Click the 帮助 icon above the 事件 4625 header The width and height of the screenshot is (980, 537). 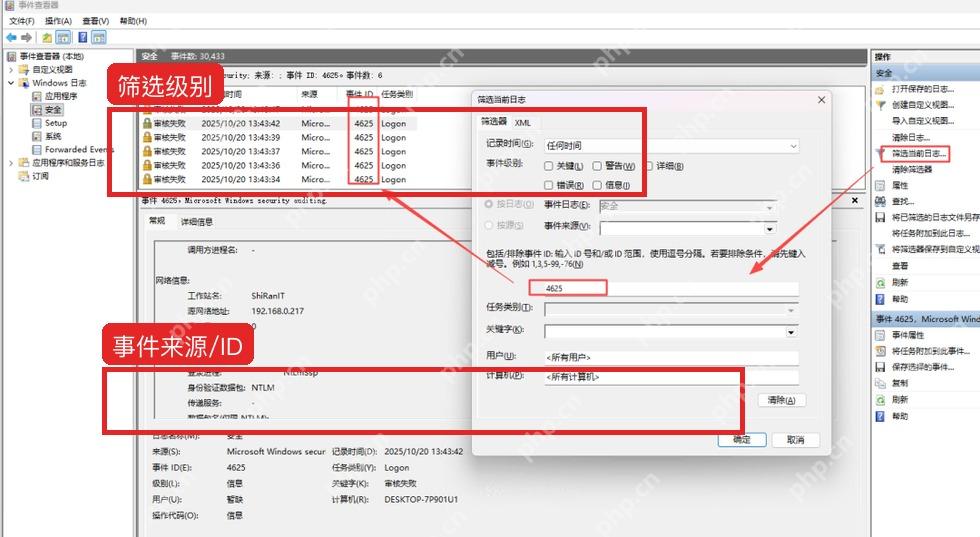(880, 299)
